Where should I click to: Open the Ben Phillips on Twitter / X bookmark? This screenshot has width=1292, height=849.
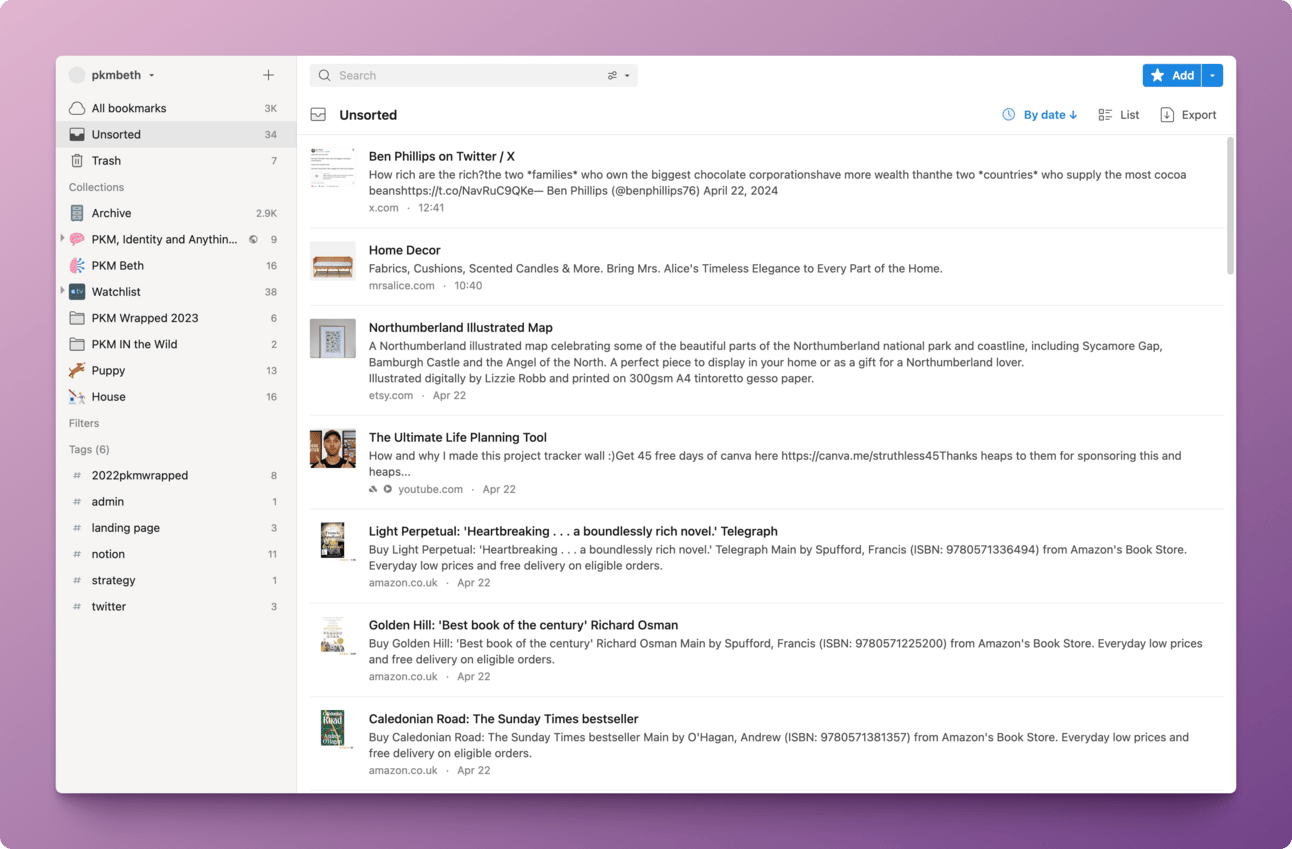442,157
